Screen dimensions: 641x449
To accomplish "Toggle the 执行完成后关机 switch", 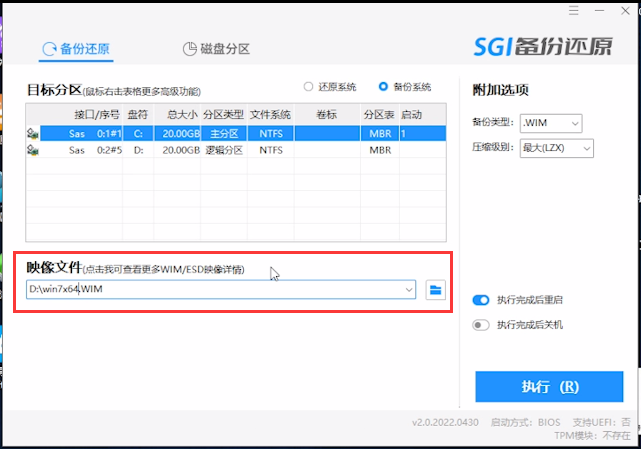I will pyautogui.click(x=481, y=325).
